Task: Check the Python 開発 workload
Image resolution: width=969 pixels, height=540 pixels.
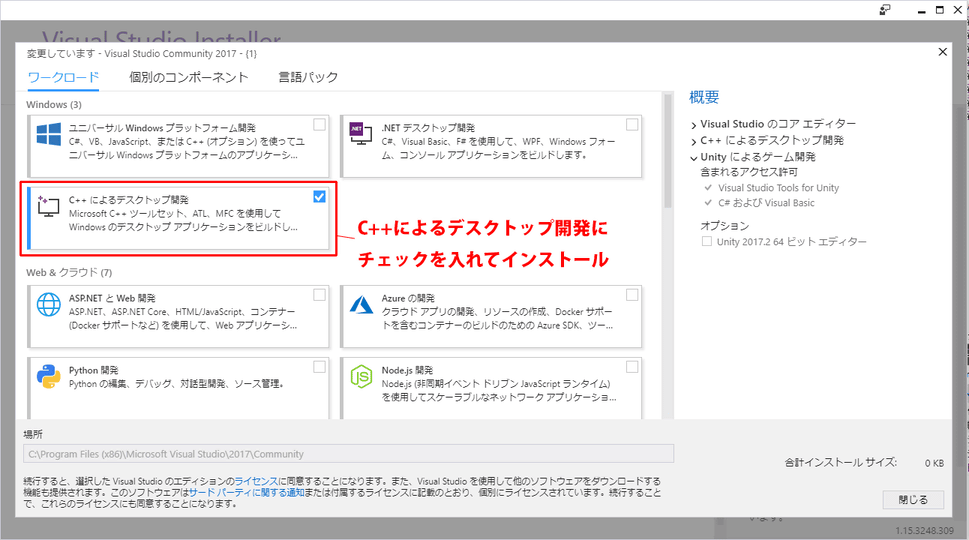Action: (x=319, y=367)
